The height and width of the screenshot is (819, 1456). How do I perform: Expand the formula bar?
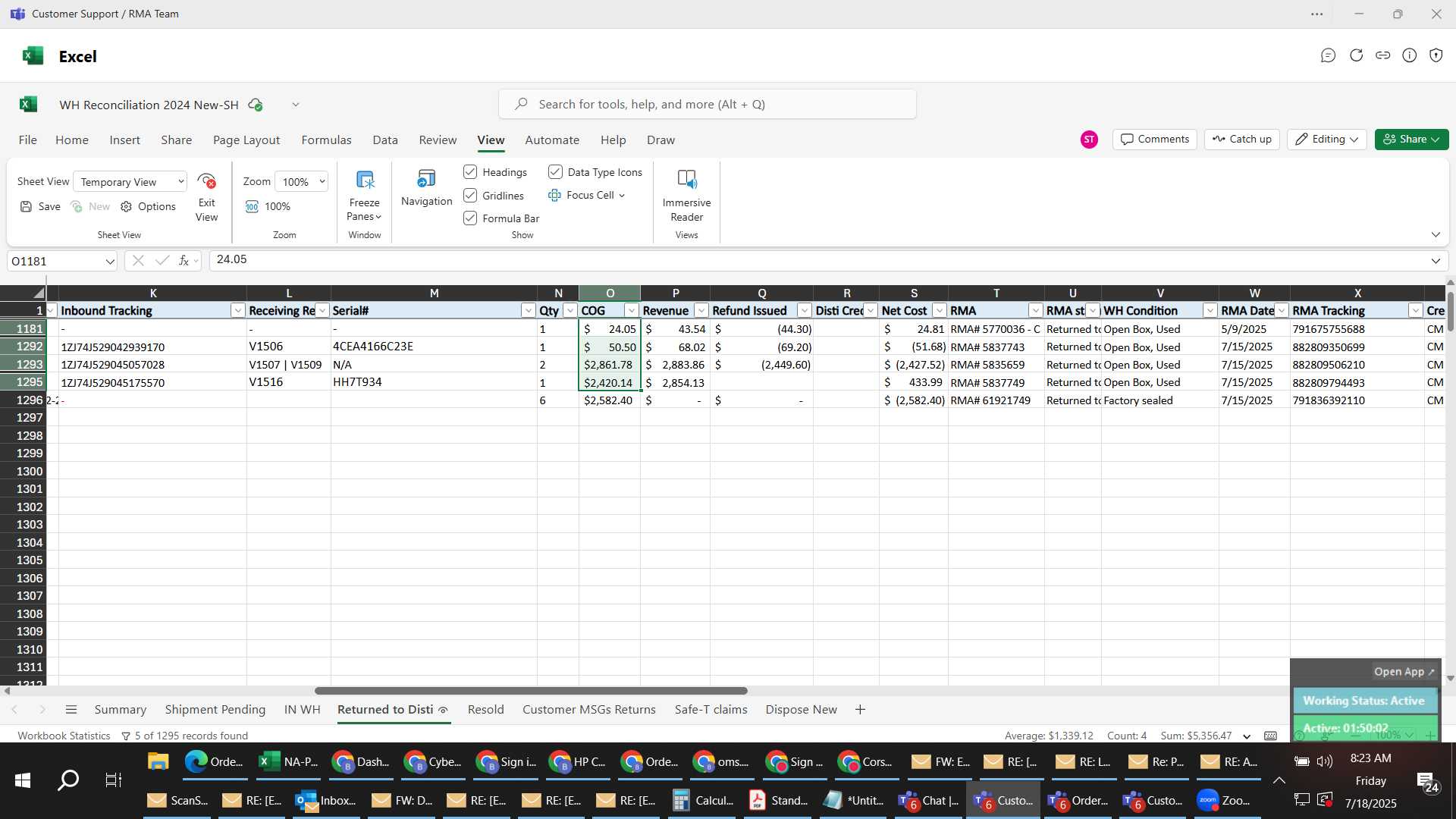pyautogui.click(x=1436, y=261)
